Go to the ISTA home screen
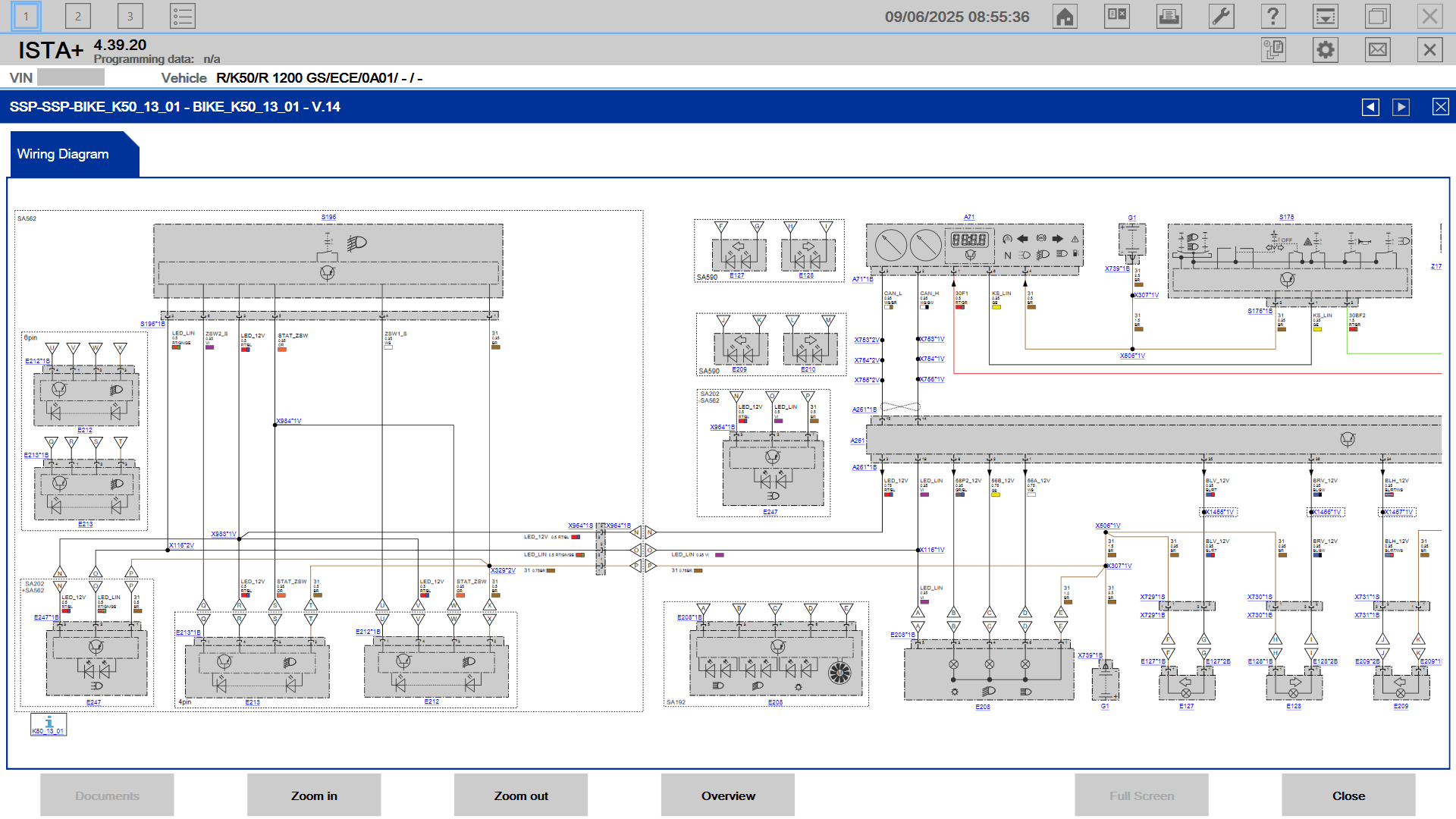1456x819 pixels. (1065, 16)
